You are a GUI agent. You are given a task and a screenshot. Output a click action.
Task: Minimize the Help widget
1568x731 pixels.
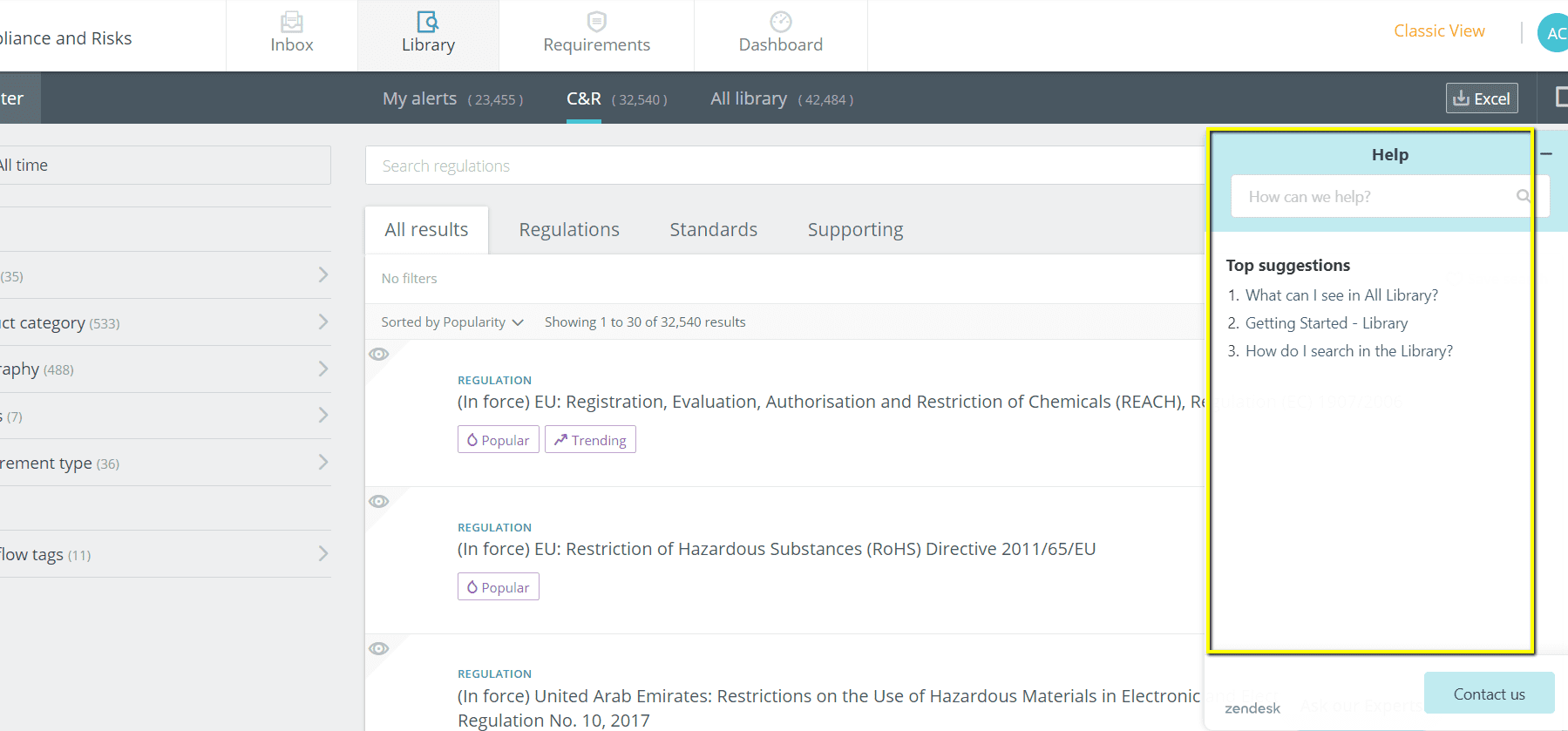click(1546, 154)
